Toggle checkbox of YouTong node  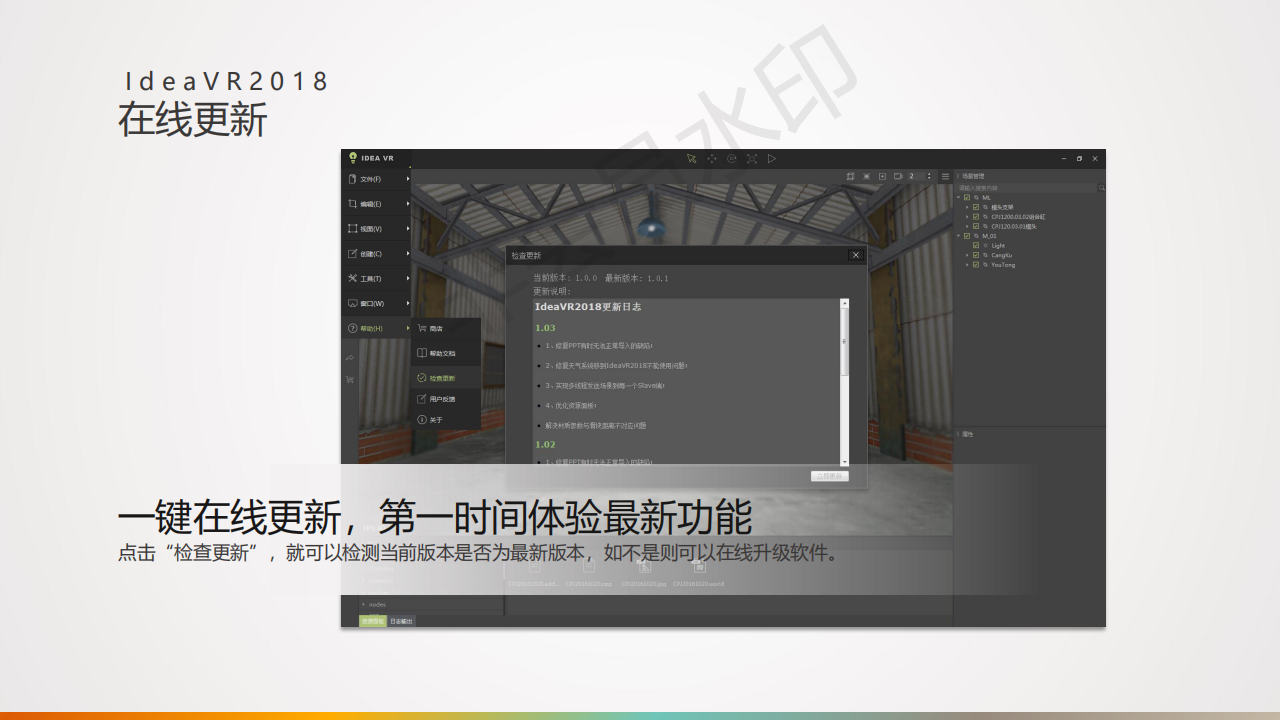click(976, 265)
